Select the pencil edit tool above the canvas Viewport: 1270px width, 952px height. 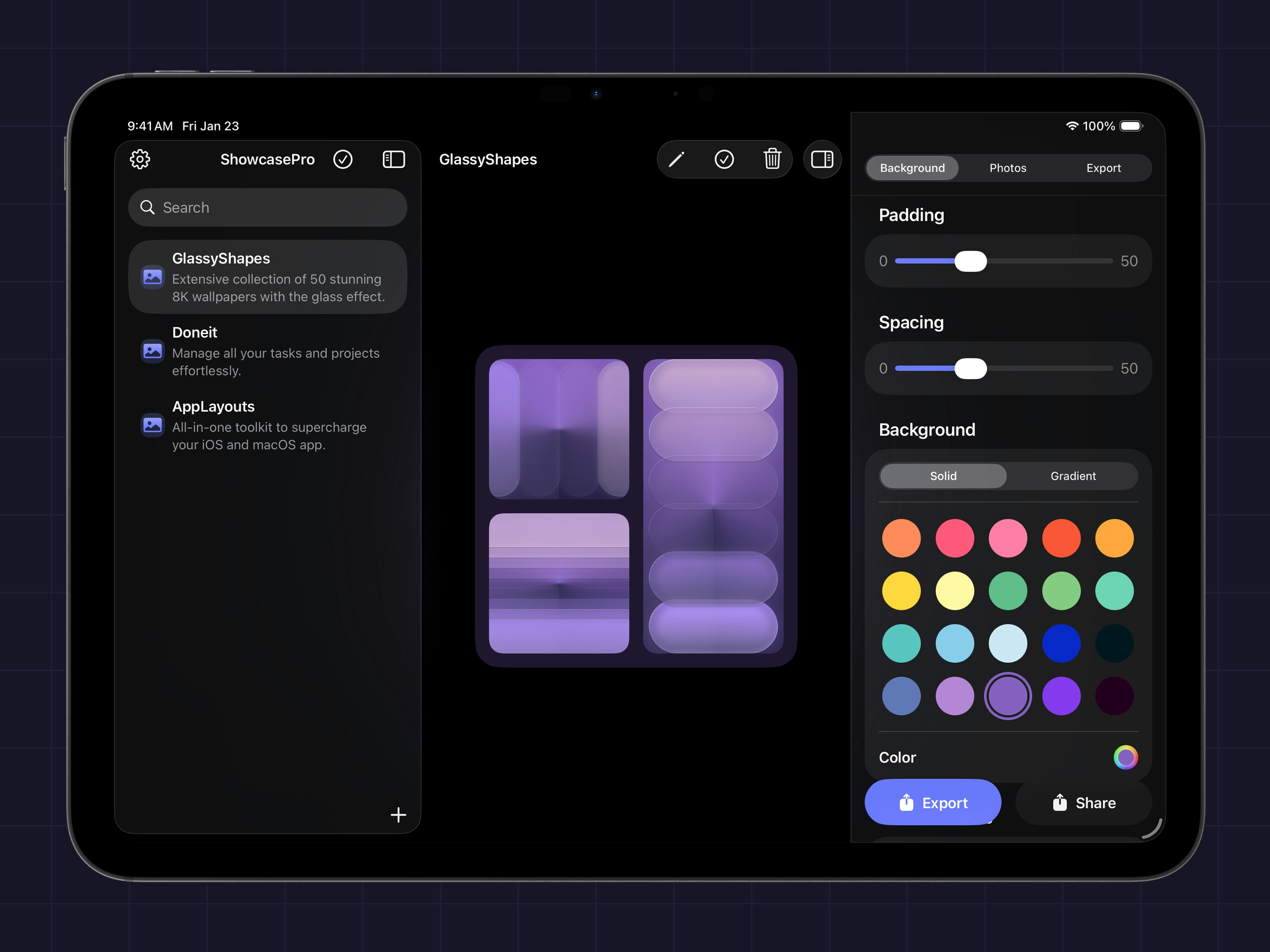(x=676, y=159)
